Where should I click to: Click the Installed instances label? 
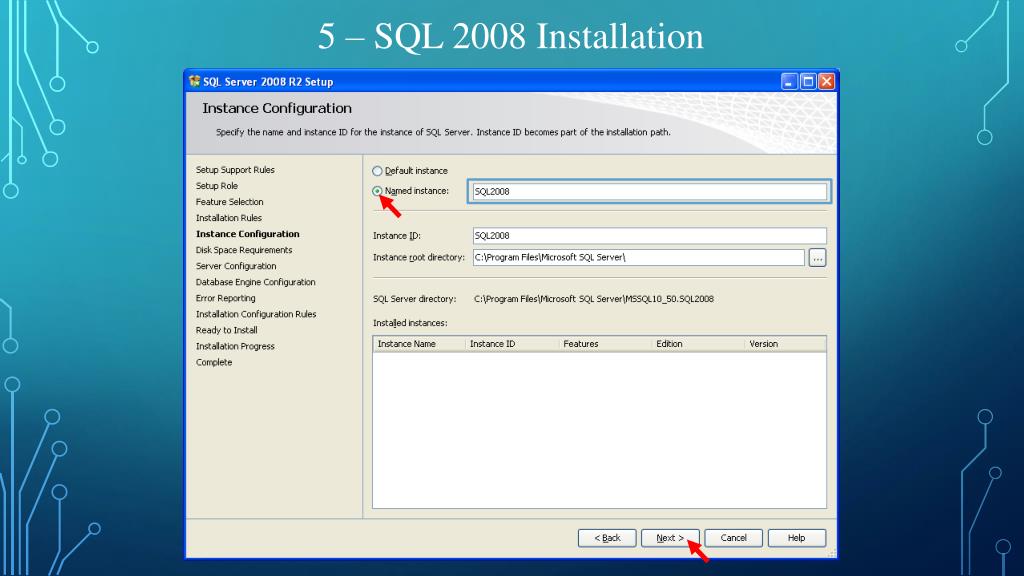pos(410,323)
